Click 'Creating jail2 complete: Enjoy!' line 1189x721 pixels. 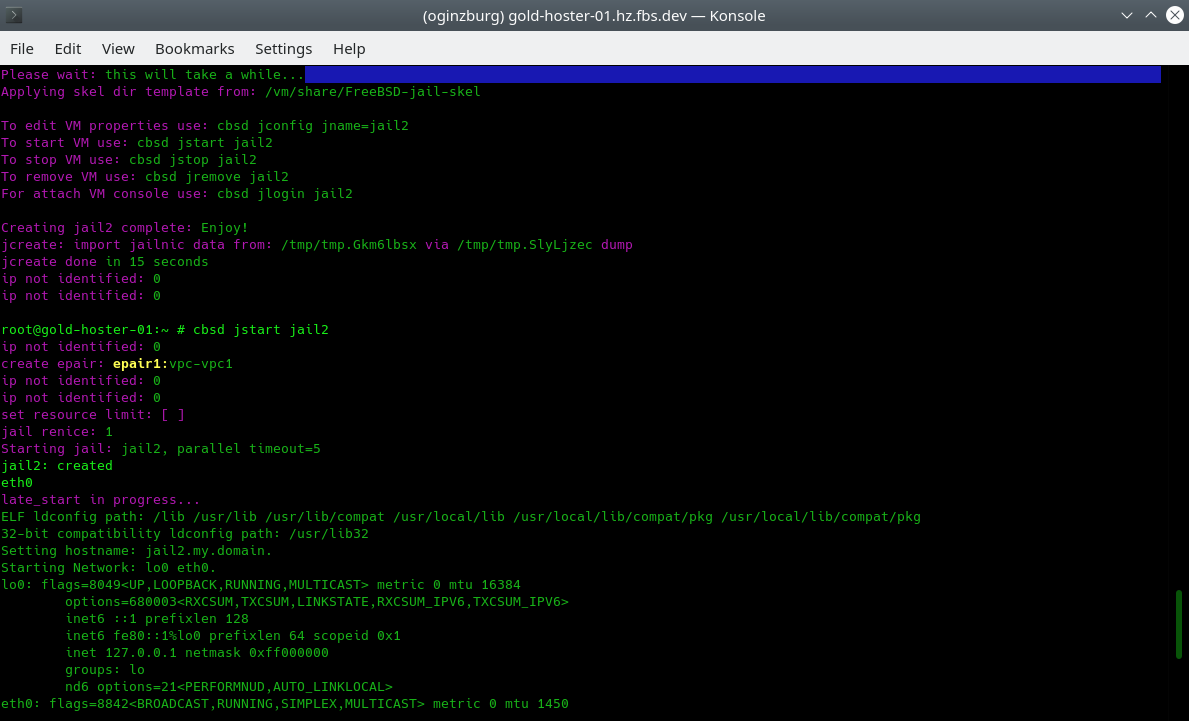click(124, 227)
